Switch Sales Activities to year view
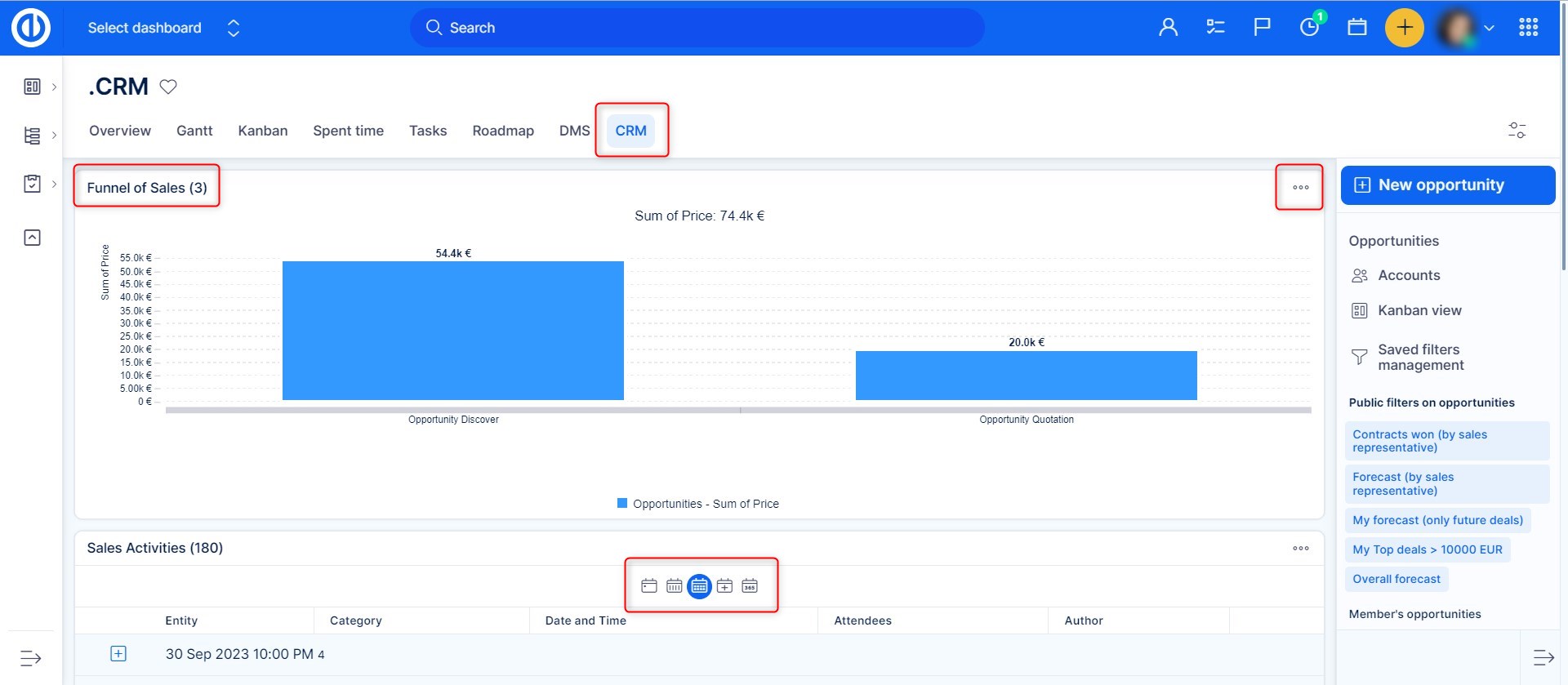Viewport: 1568px width, 685px height. [750, 586]
